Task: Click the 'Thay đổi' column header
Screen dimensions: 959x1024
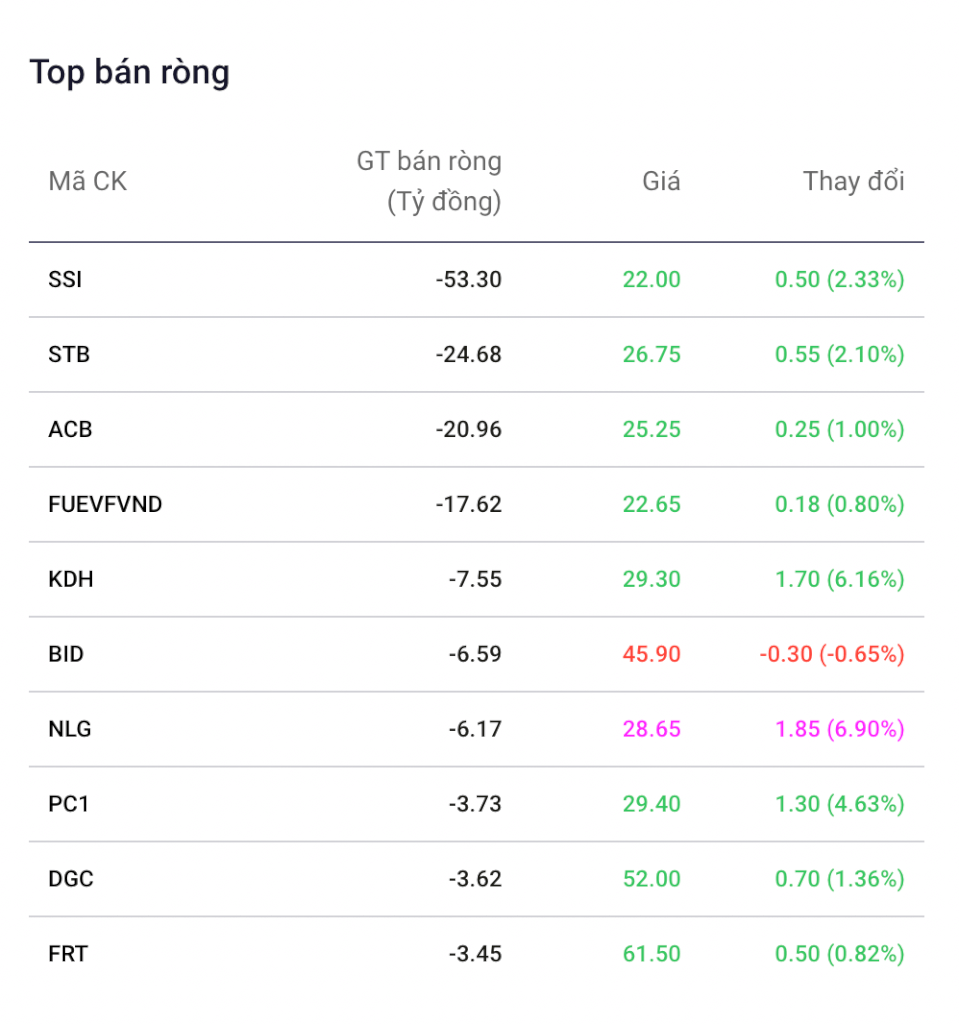Action: click(x=853, y=182)
